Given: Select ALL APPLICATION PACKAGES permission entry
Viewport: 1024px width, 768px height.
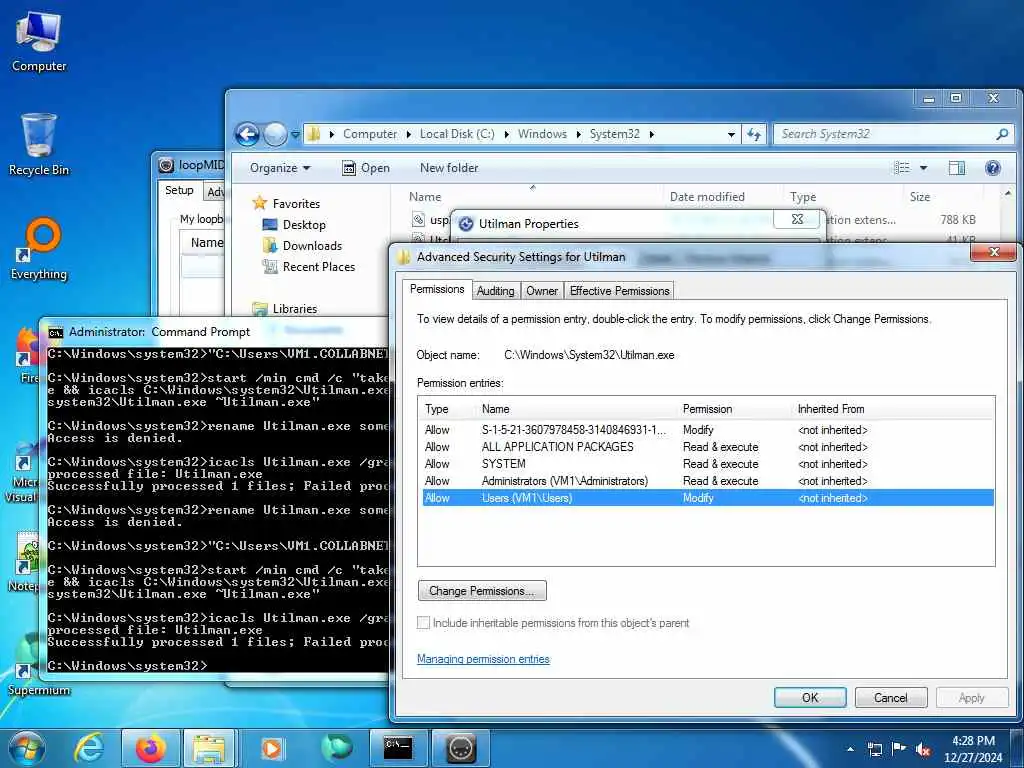Looking at the screenshot, I should 708,447.
